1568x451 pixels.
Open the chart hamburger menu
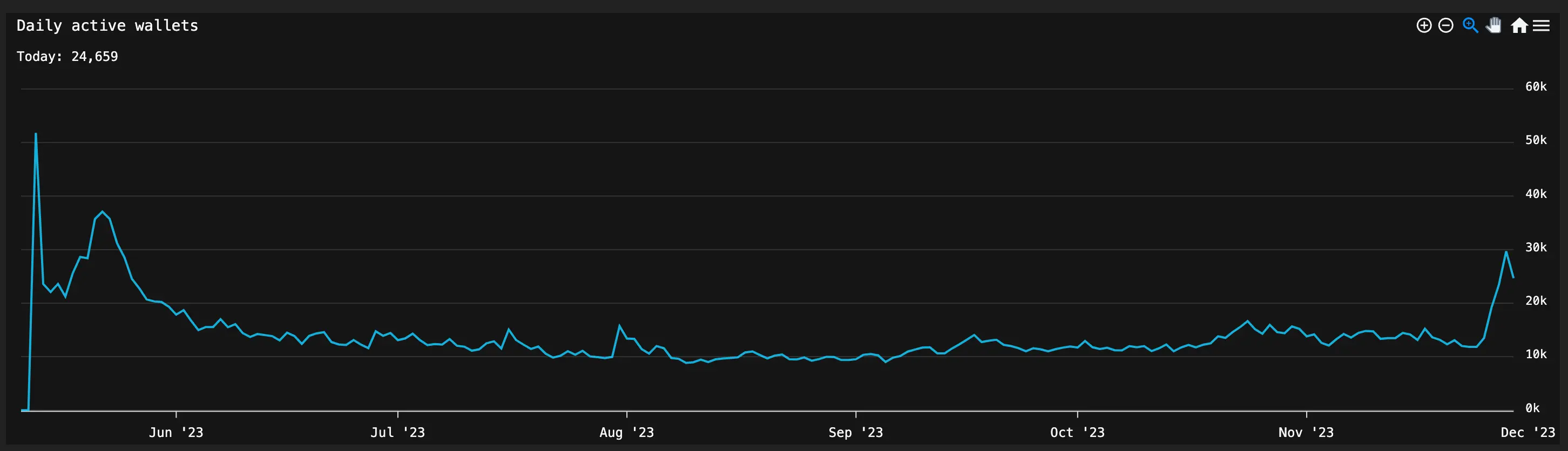[x=1541, y=25]
